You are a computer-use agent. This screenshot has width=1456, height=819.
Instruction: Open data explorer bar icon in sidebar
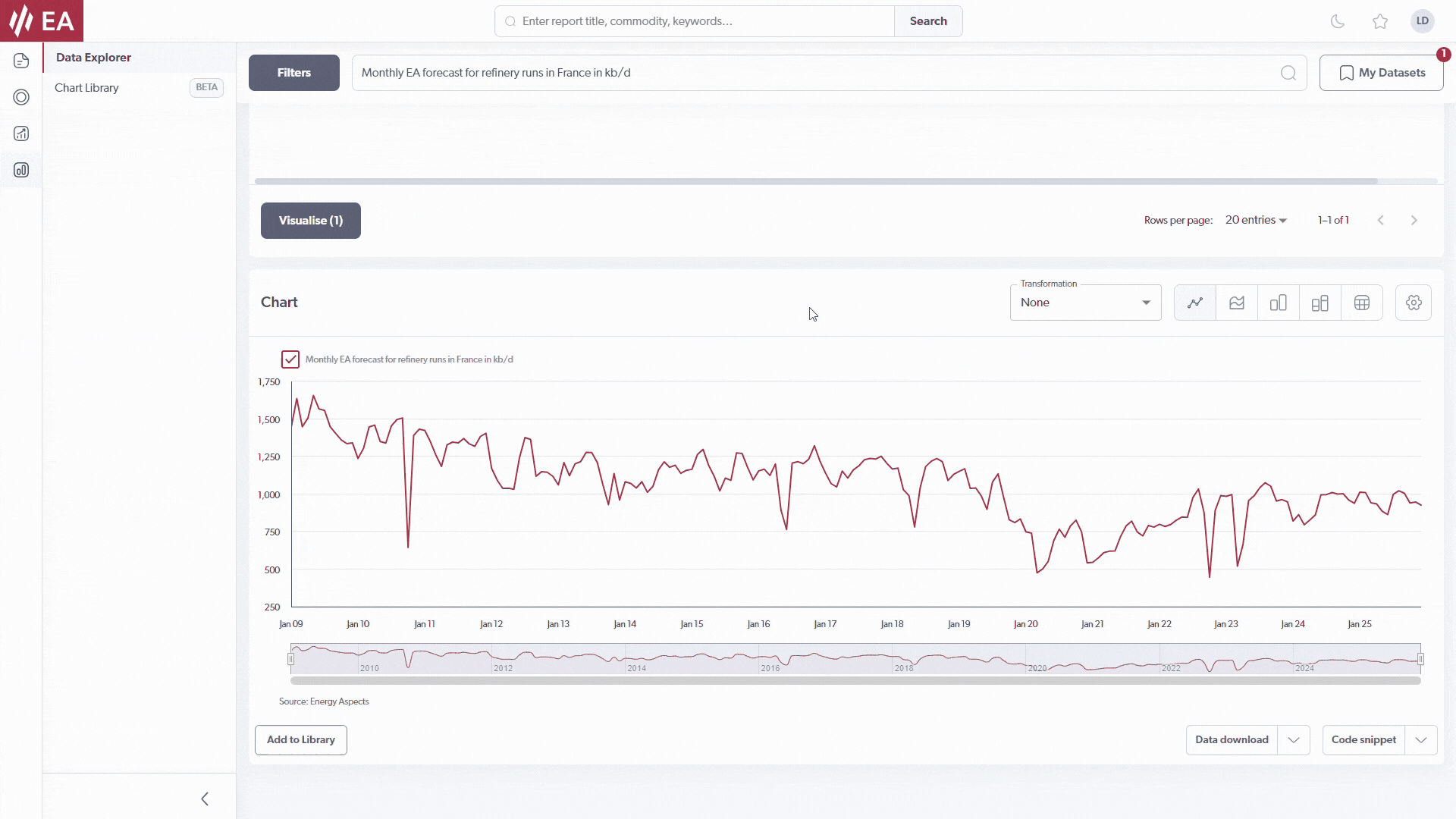click(21, 170)
